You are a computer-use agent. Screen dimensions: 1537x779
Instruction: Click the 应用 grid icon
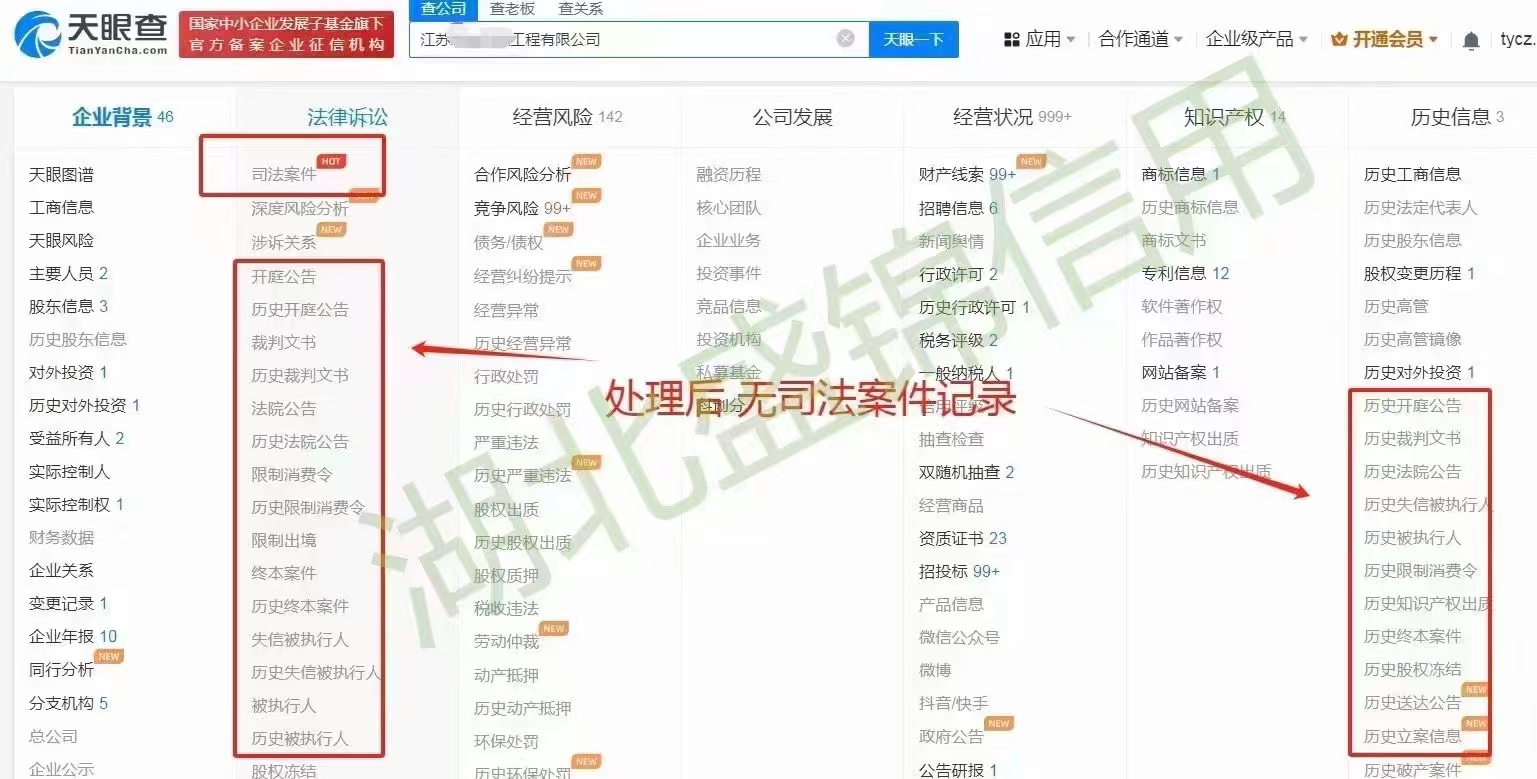tap(1011, 39)
